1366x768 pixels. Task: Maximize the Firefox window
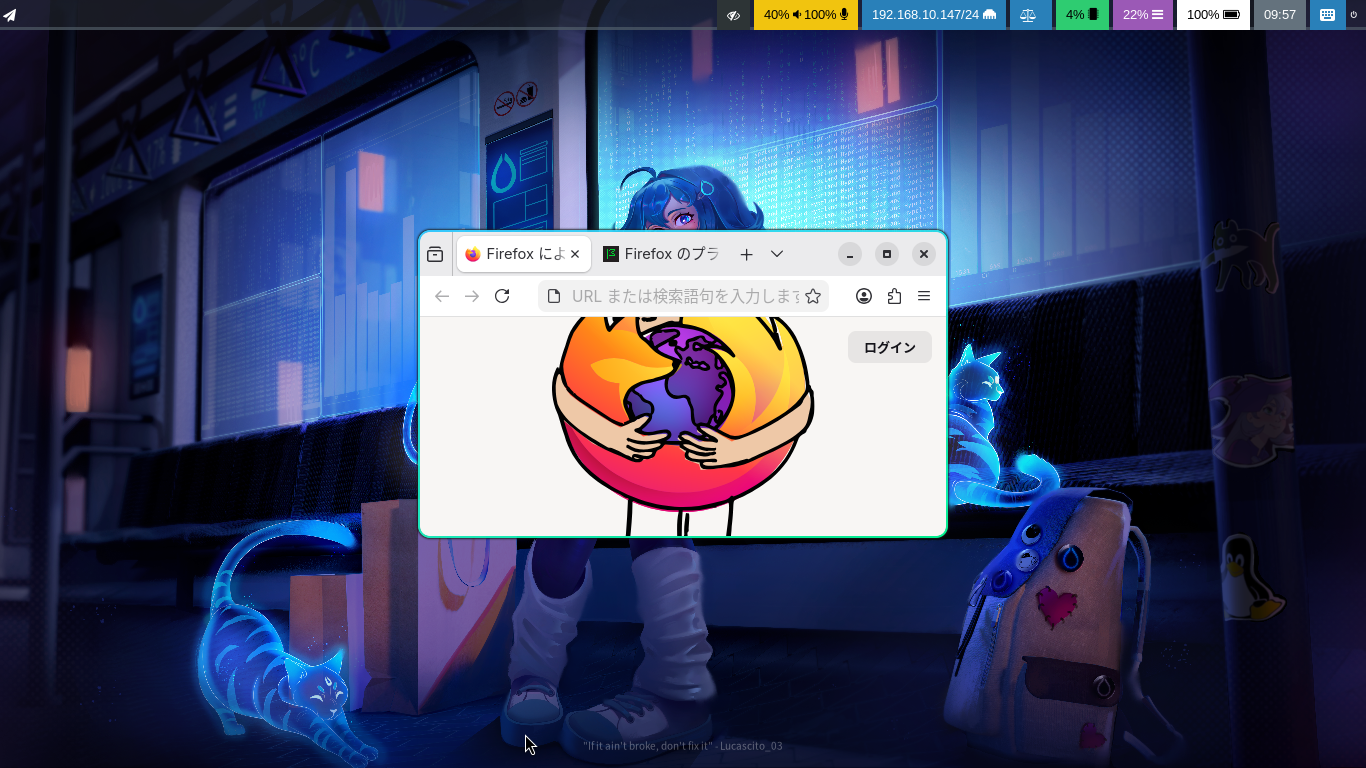click(x=887, y=254)
